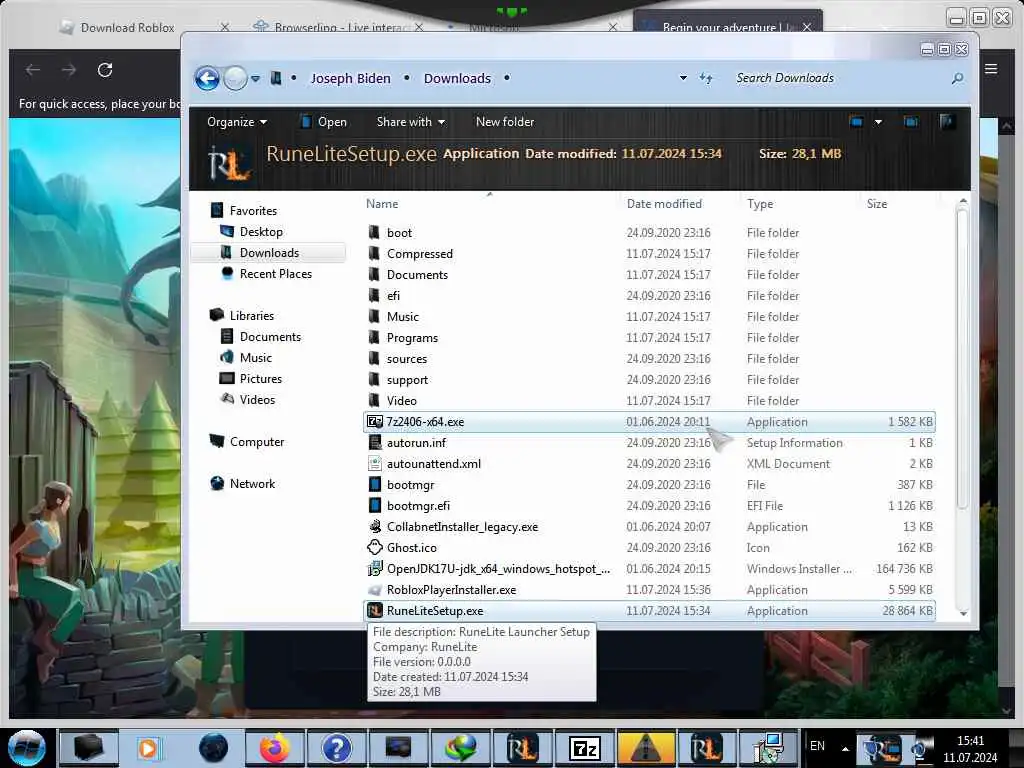Image resolution: width=1024 pixels, height=768 pixels.
Task: Select the sources folder
Action: coord(649,359)
